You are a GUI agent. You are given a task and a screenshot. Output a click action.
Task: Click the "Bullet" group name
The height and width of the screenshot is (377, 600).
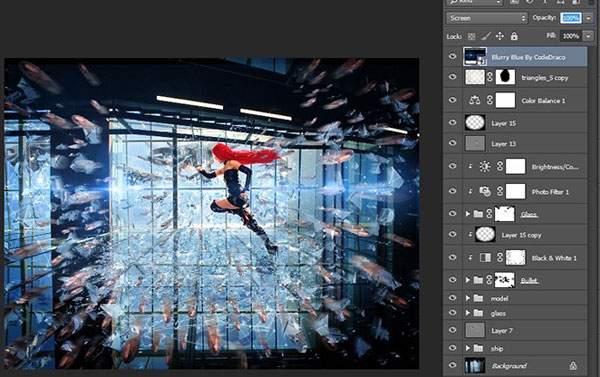pos(529,281)
